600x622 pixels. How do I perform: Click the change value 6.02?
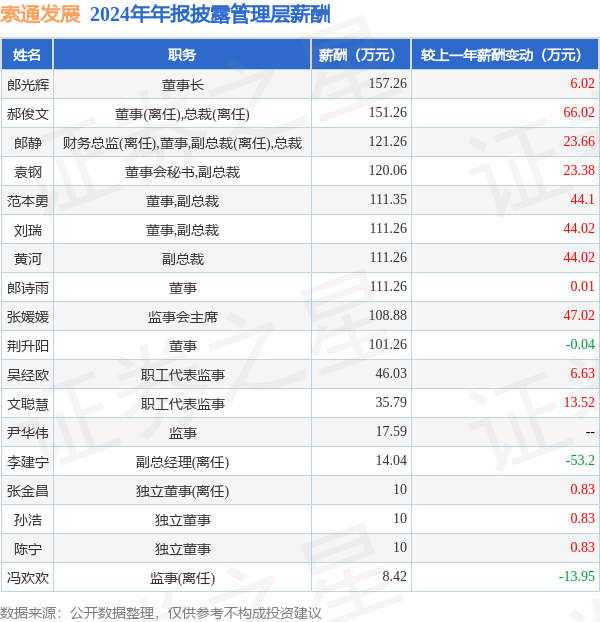coord(583,83)
